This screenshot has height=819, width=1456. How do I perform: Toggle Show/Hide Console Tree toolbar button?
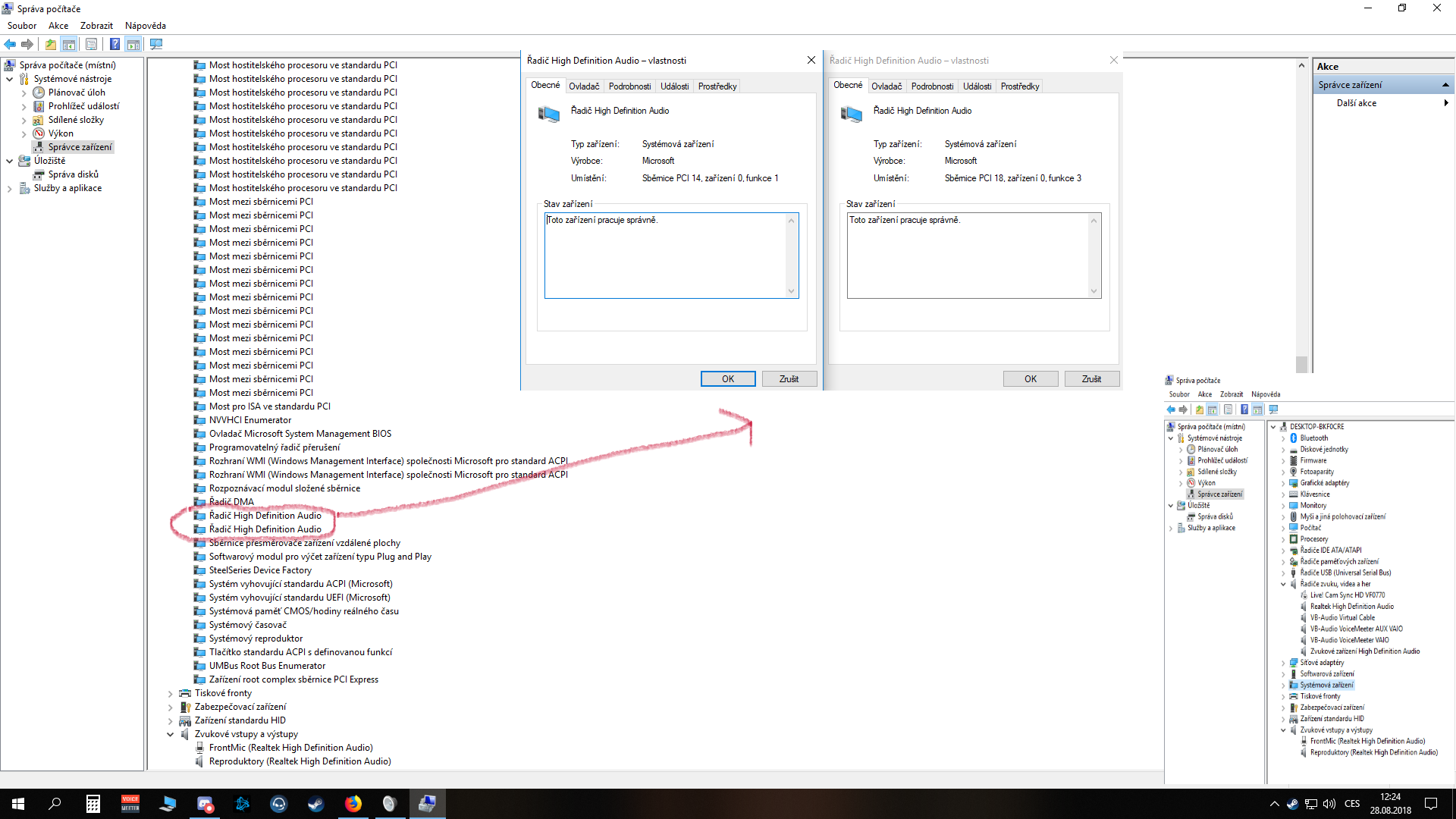[69, 44]
